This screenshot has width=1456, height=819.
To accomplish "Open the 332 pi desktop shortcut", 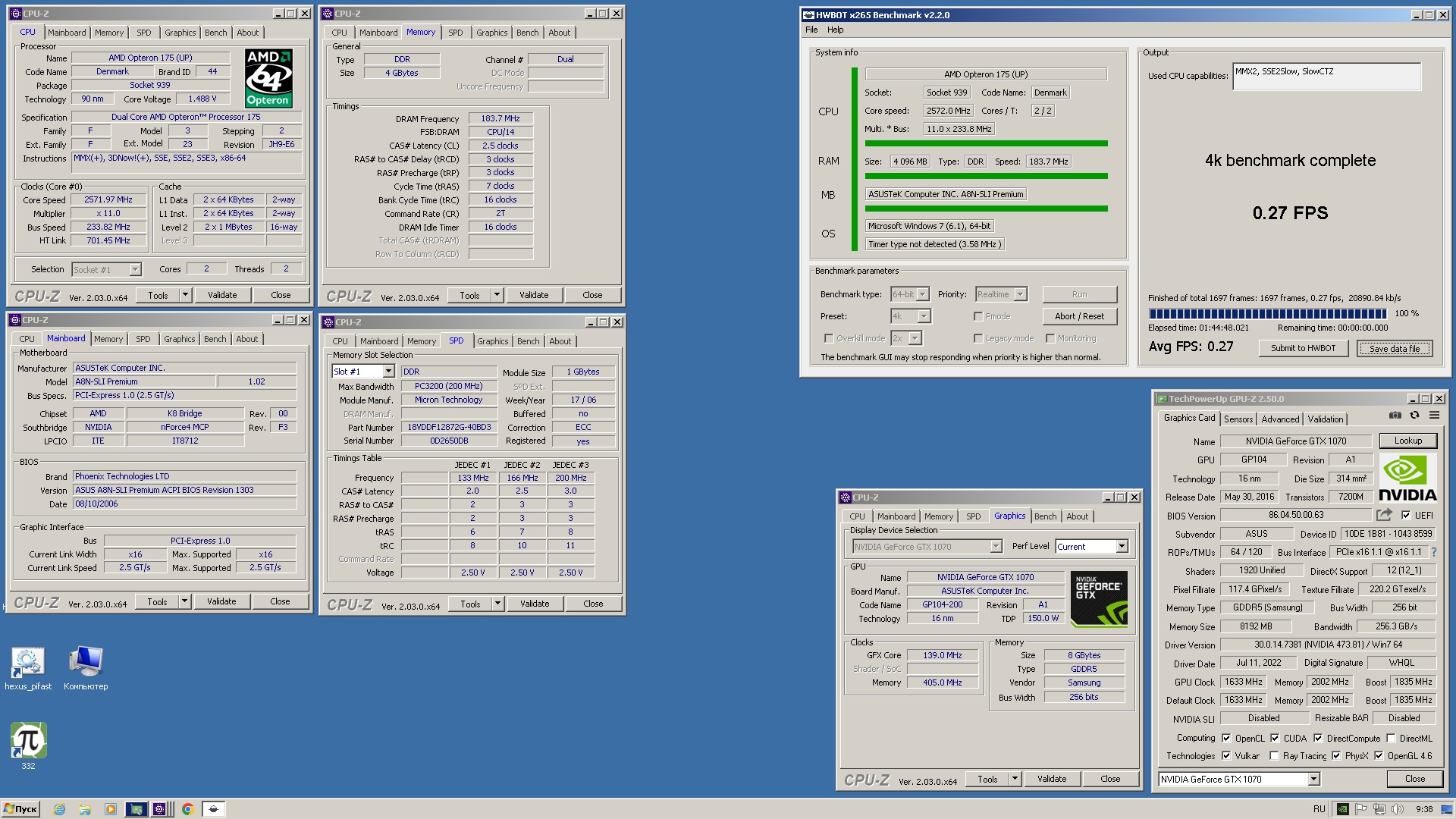I will 28,746.
